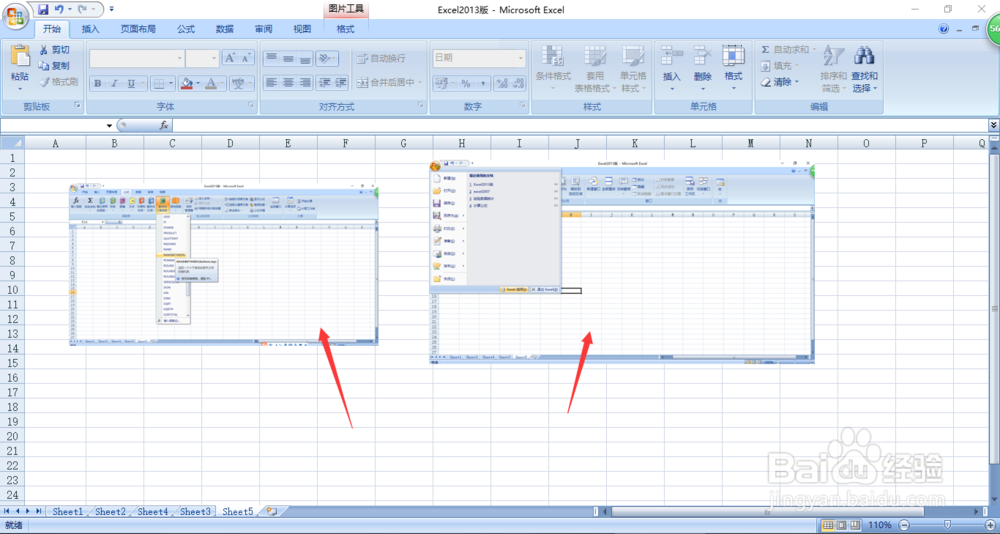Click the insert function fx button
1000x534 pixels.
point(164,125)
